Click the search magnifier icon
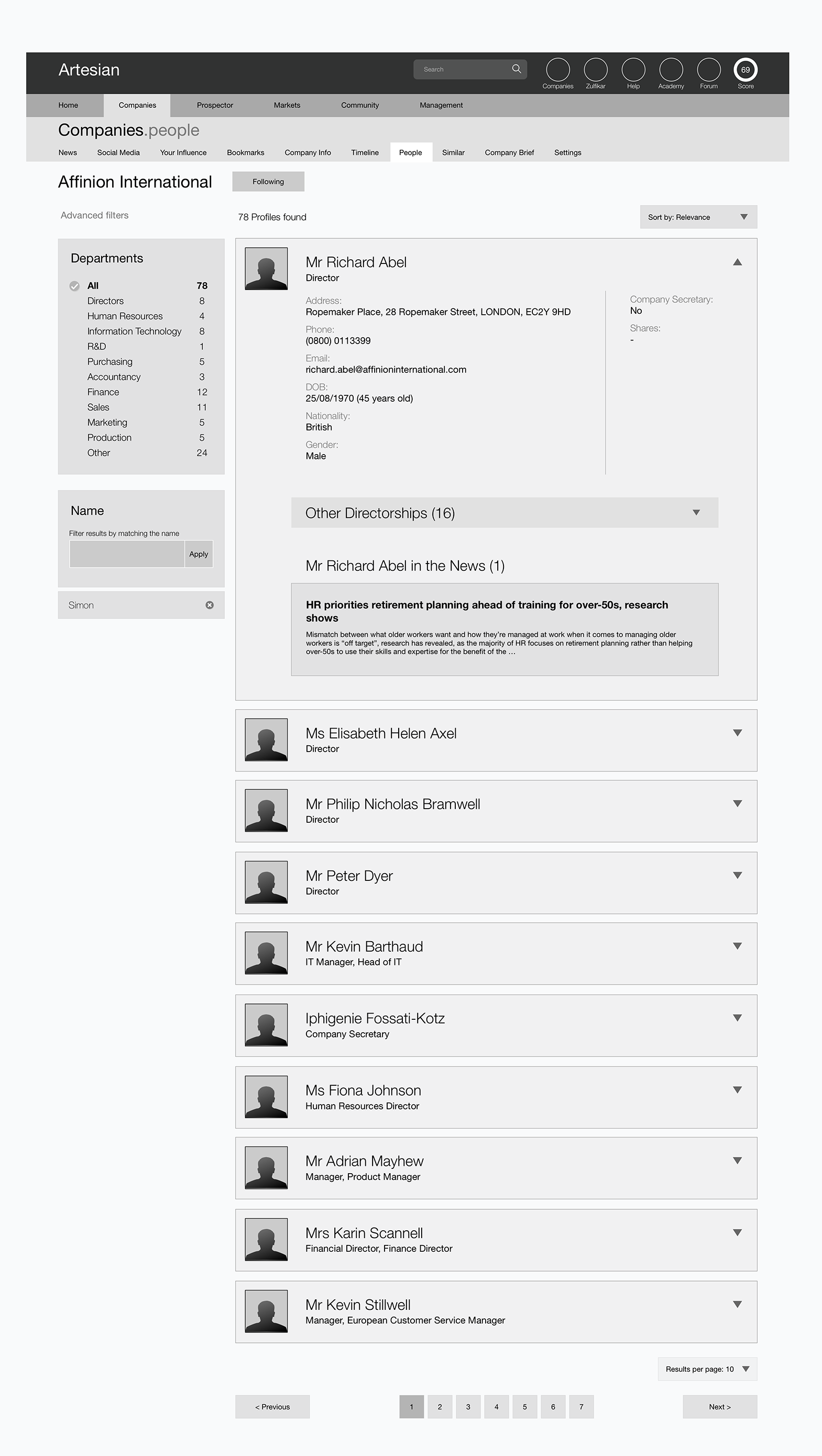This screenshot has height=1456, width=822. [x=516, y=69]
